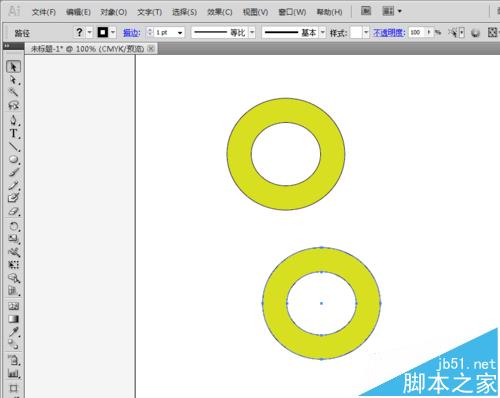Select the Type (T) tool
The image size is (500, 398).
(x=13, y=133)
